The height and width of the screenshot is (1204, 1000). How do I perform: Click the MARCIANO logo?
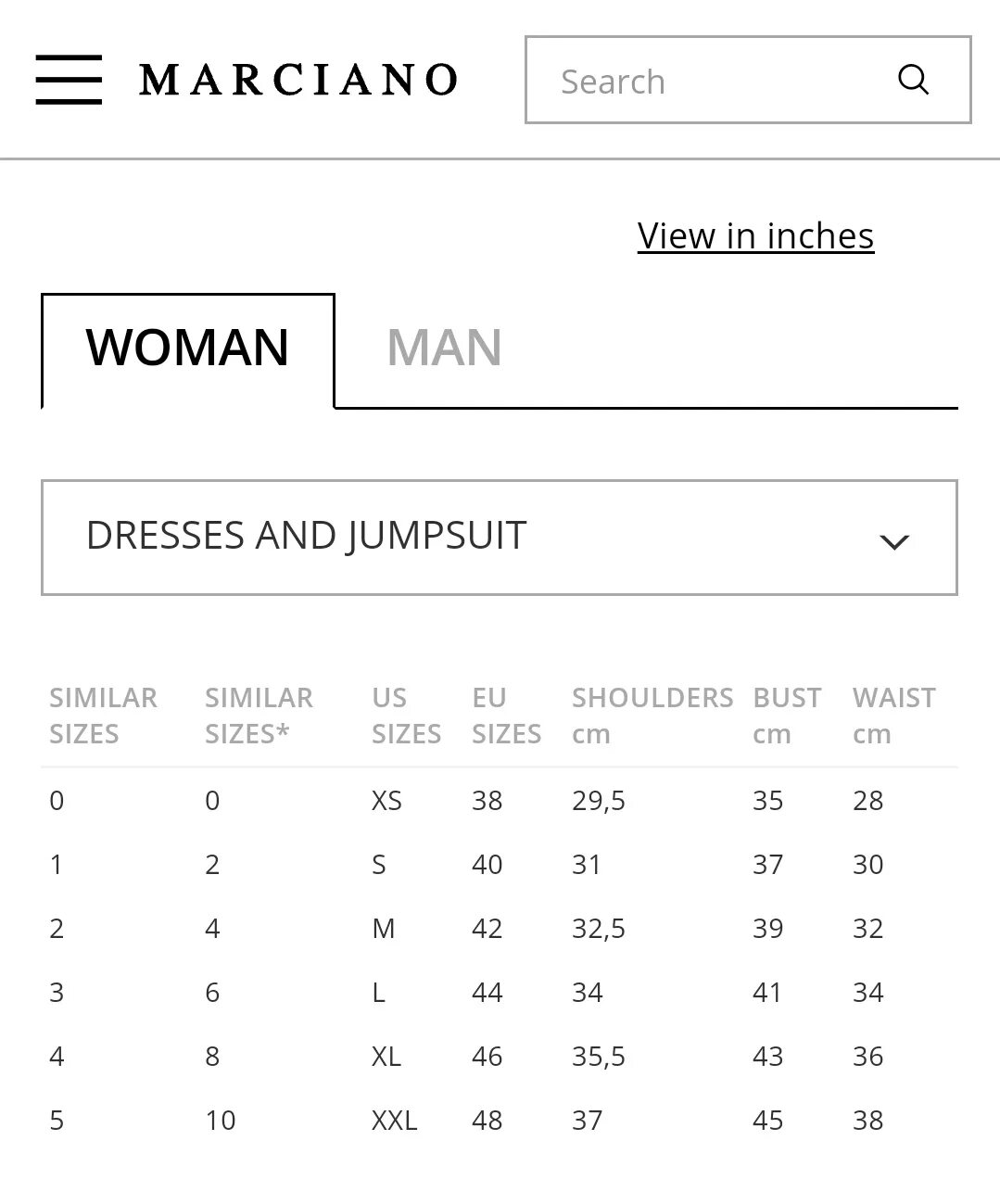click(298, 80)
